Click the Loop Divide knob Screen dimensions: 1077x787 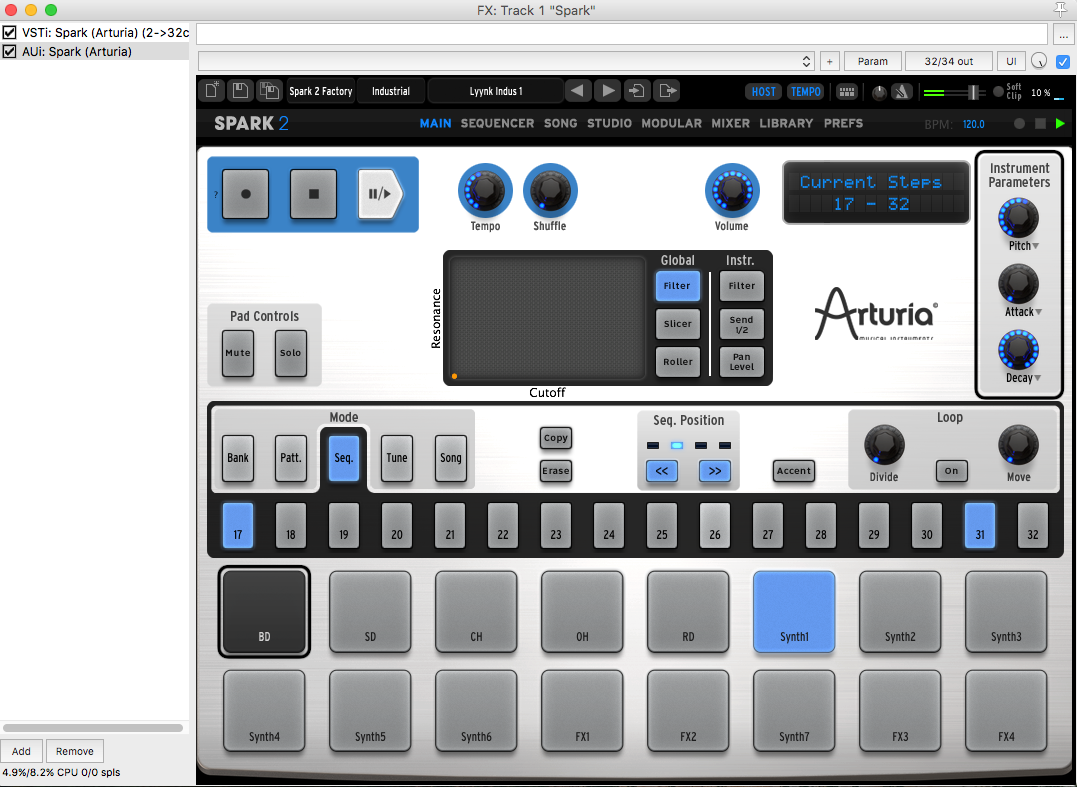884,445
